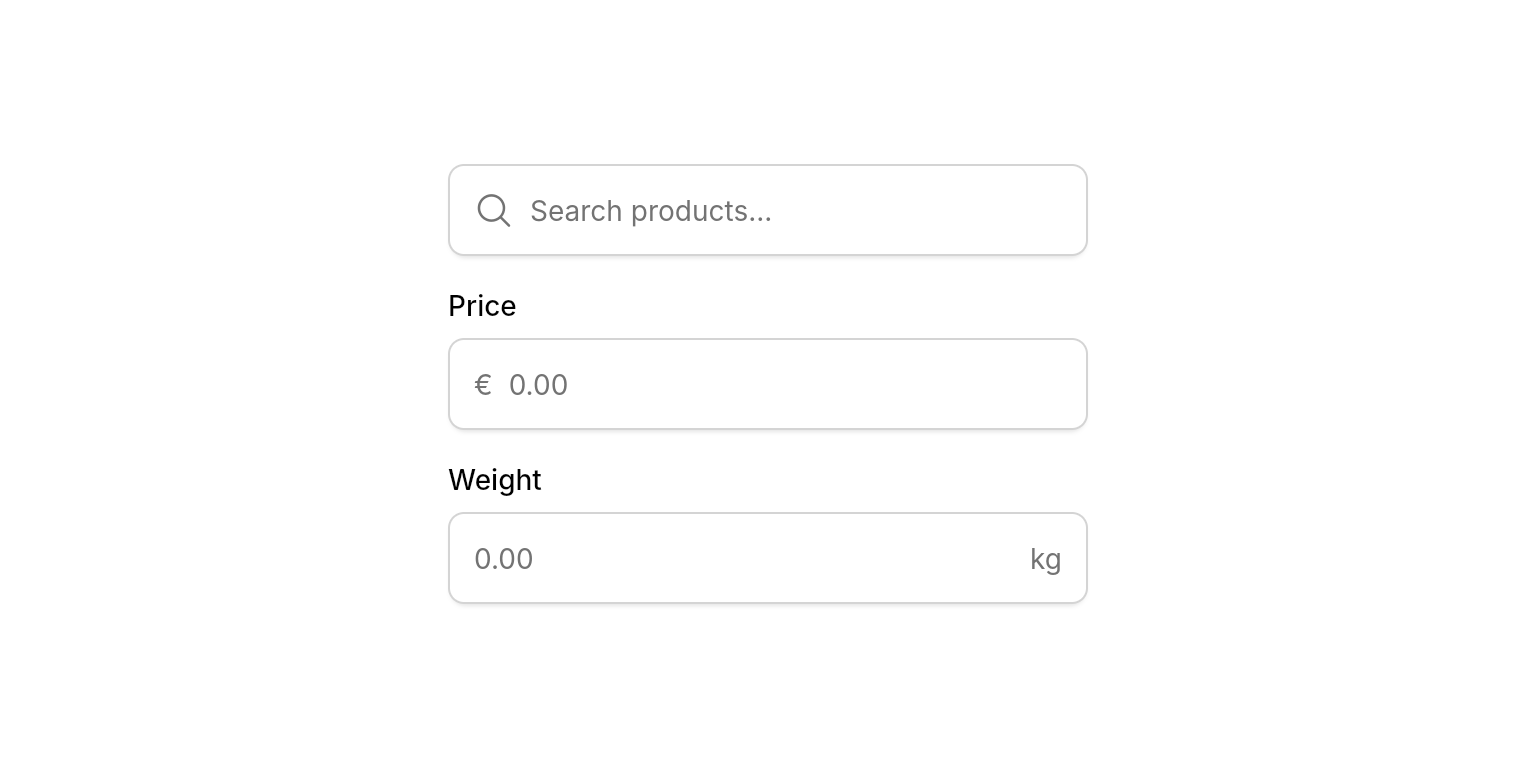Click the kilogram suffix in Weight input

[1045, 558]
